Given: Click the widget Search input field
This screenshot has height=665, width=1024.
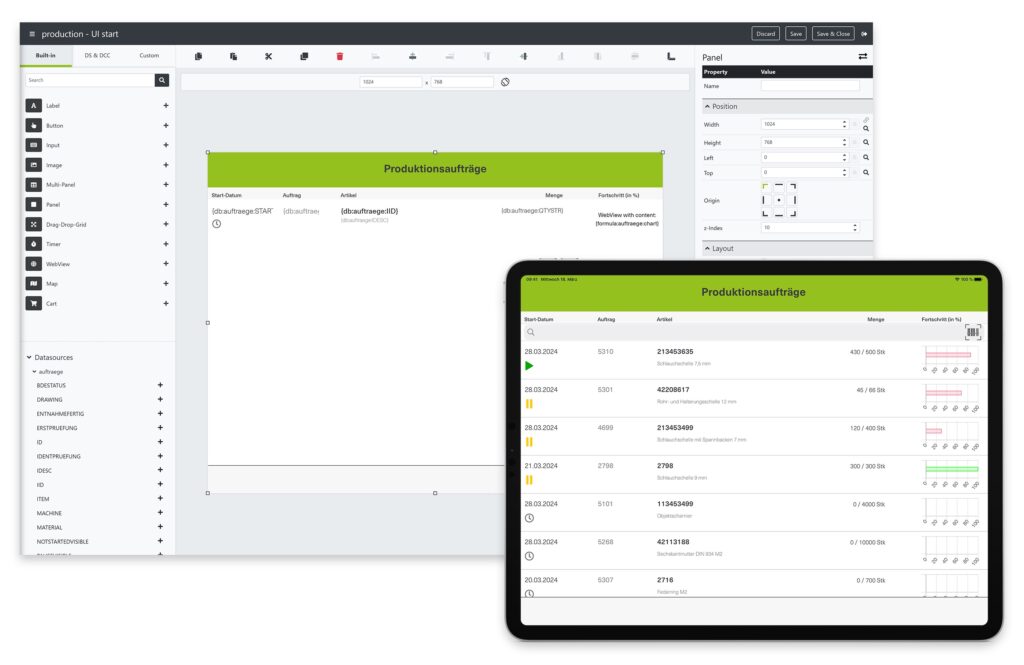Looking at the screenshot, I should pos(90,80).
